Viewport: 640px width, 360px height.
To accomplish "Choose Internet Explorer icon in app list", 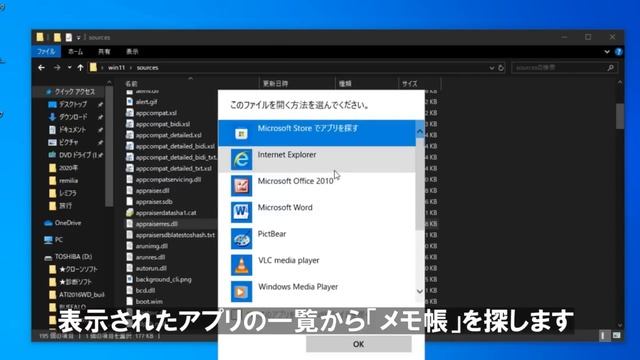I will [241, 159].
